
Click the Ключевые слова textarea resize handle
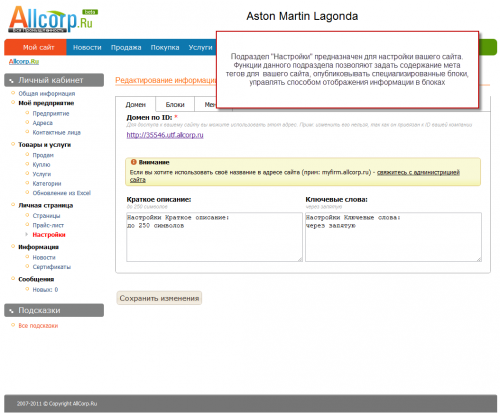[x=479, y=259]
